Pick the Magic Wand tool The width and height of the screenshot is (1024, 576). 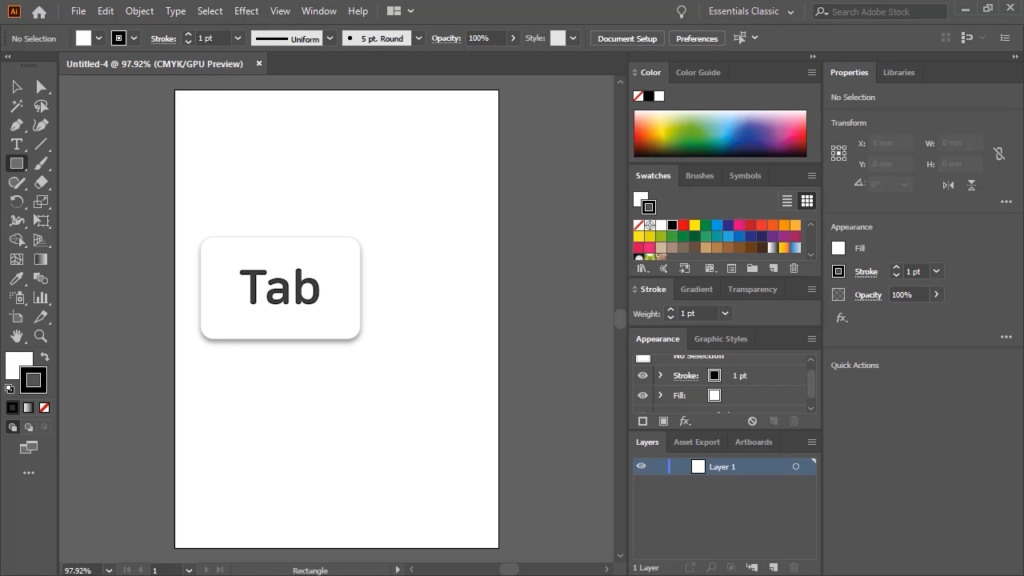click(x=17, y=106)
